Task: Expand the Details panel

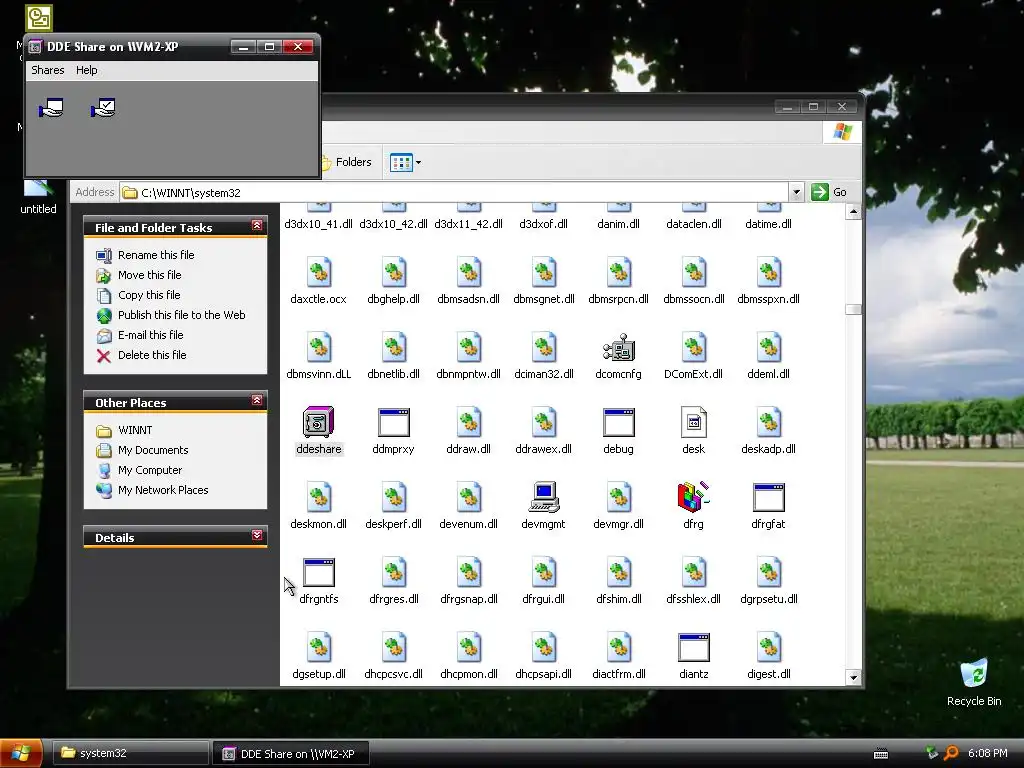Action: [257, 536]
